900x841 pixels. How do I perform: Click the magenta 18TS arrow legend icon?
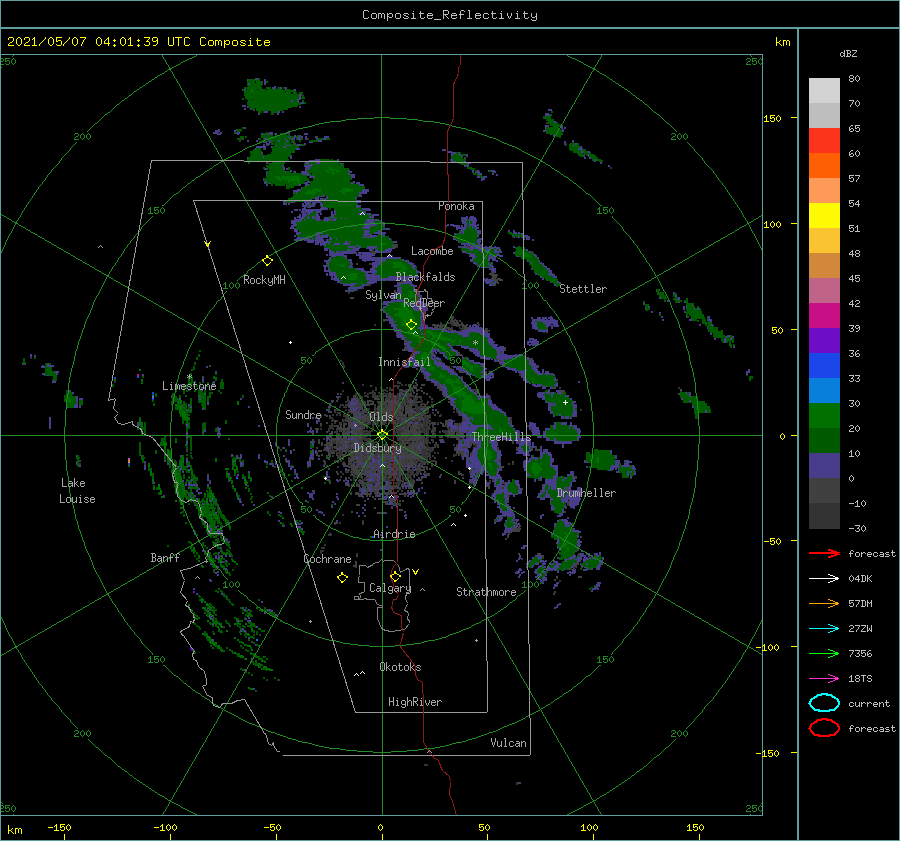tap(824, 679)
